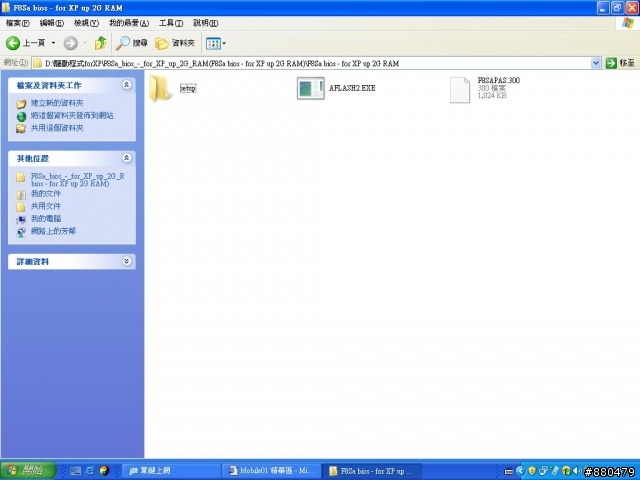
Task: Select the setup folder icon
Action: 160,89
